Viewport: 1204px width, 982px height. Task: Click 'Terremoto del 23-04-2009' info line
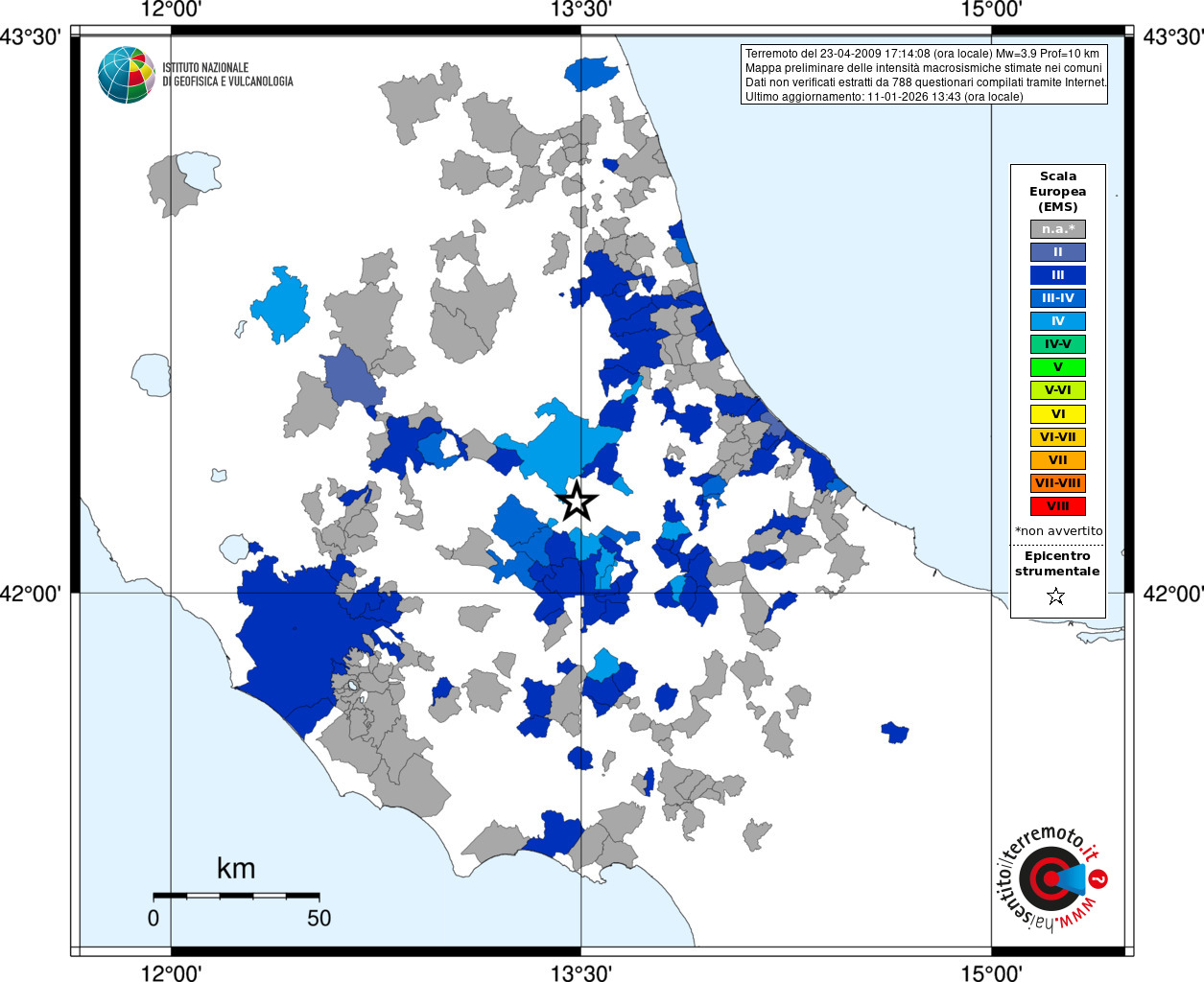tap(922, 54)
